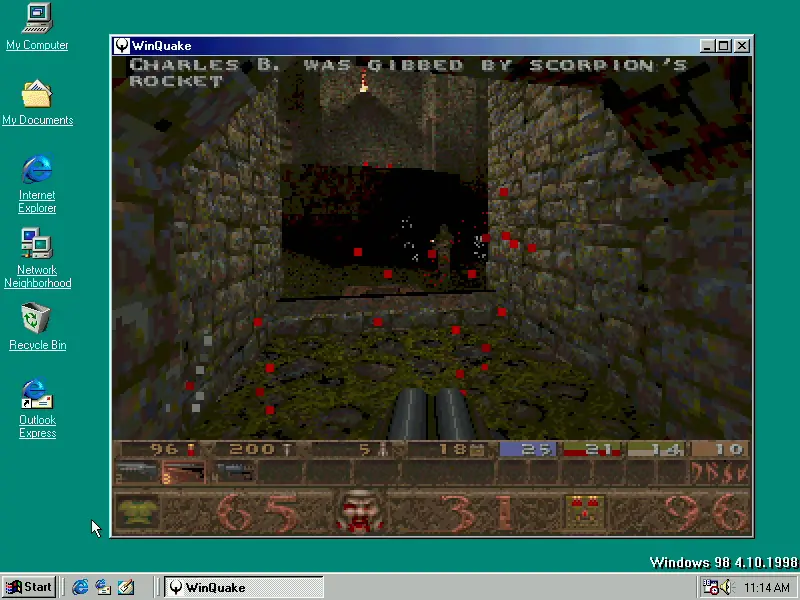Click the blue frag score 25
This screenshot has height=600, width=800.
(x=528, y=449)
